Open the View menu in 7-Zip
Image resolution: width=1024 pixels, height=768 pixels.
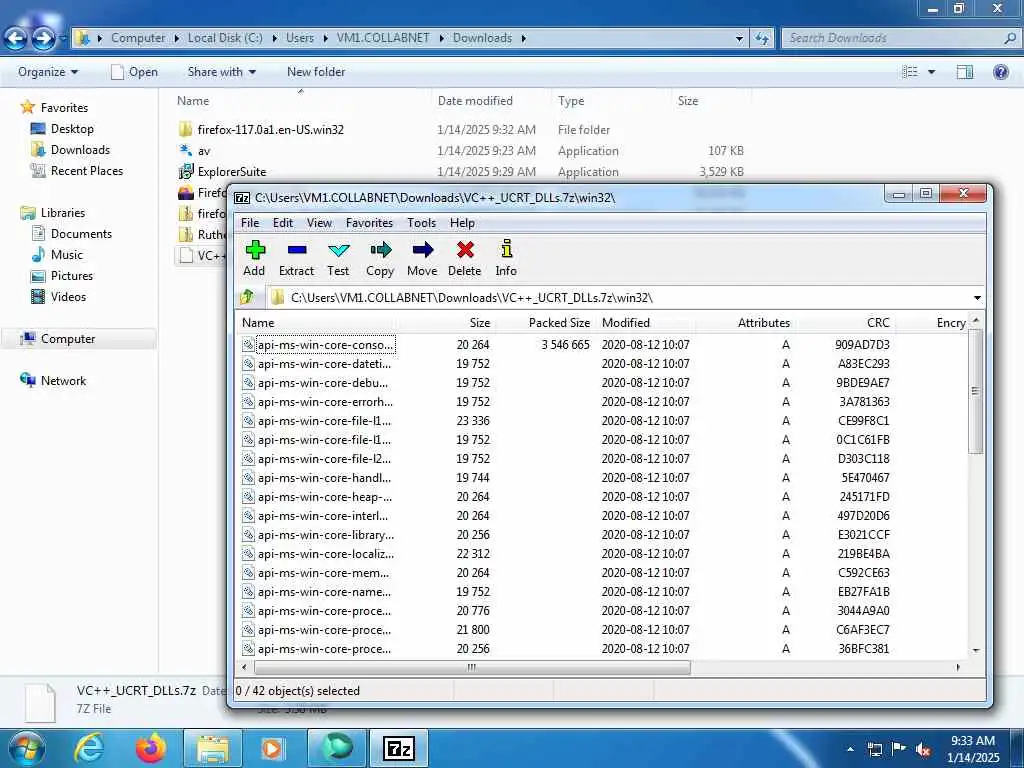click(319, 223)
